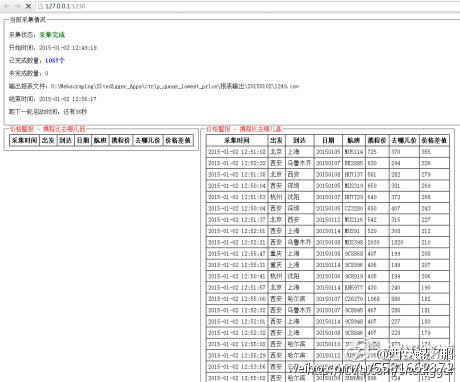Click flight MU5114 in the table

(x=354, y=152)
